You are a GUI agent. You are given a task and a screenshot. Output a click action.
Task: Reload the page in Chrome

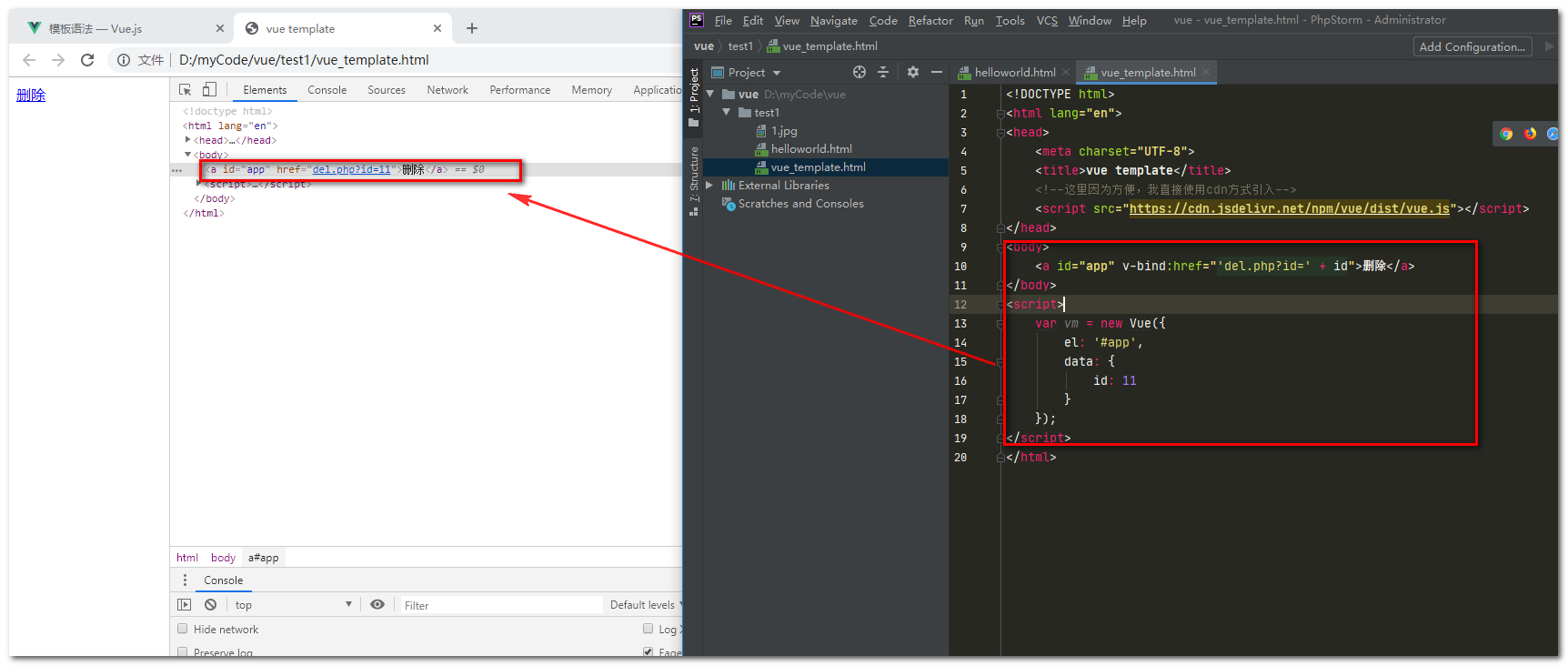pyautogui.click(x=87, y=60)
